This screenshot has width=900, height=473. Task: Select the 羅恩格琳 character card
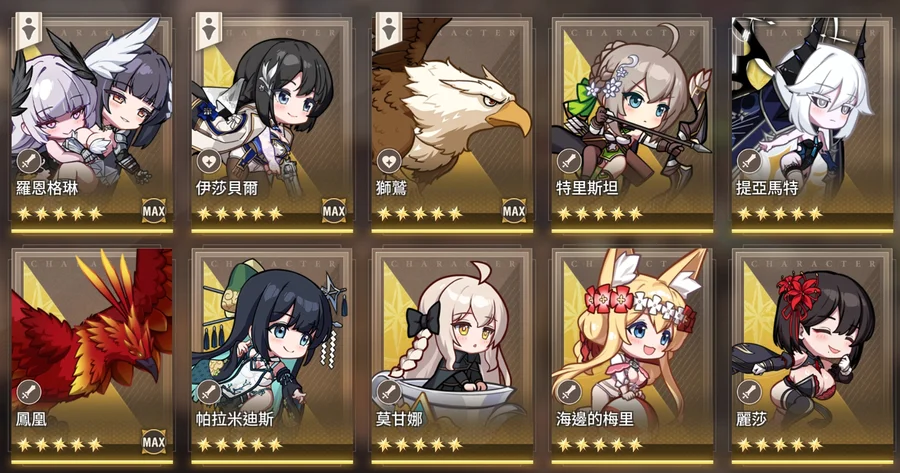click(92, 125)
